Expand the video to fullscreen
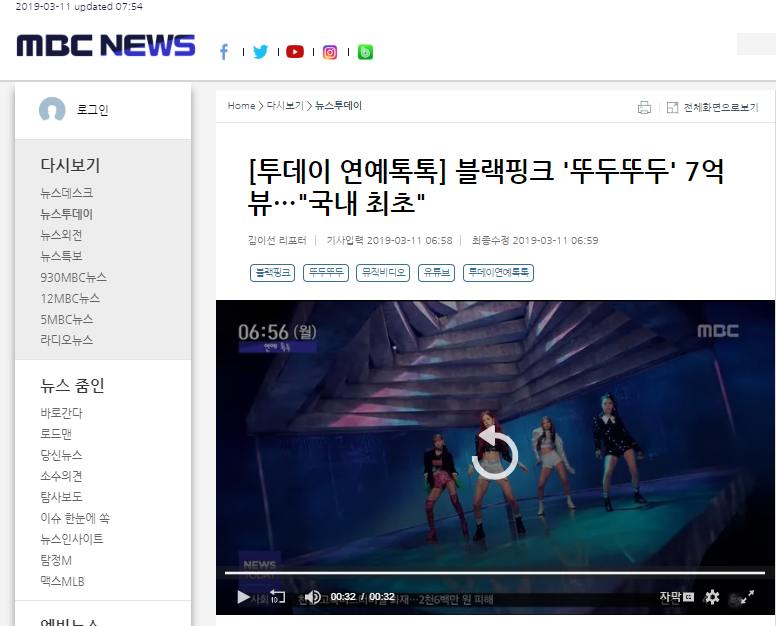This screenshot has width=776, height=626. click(747, 597)
